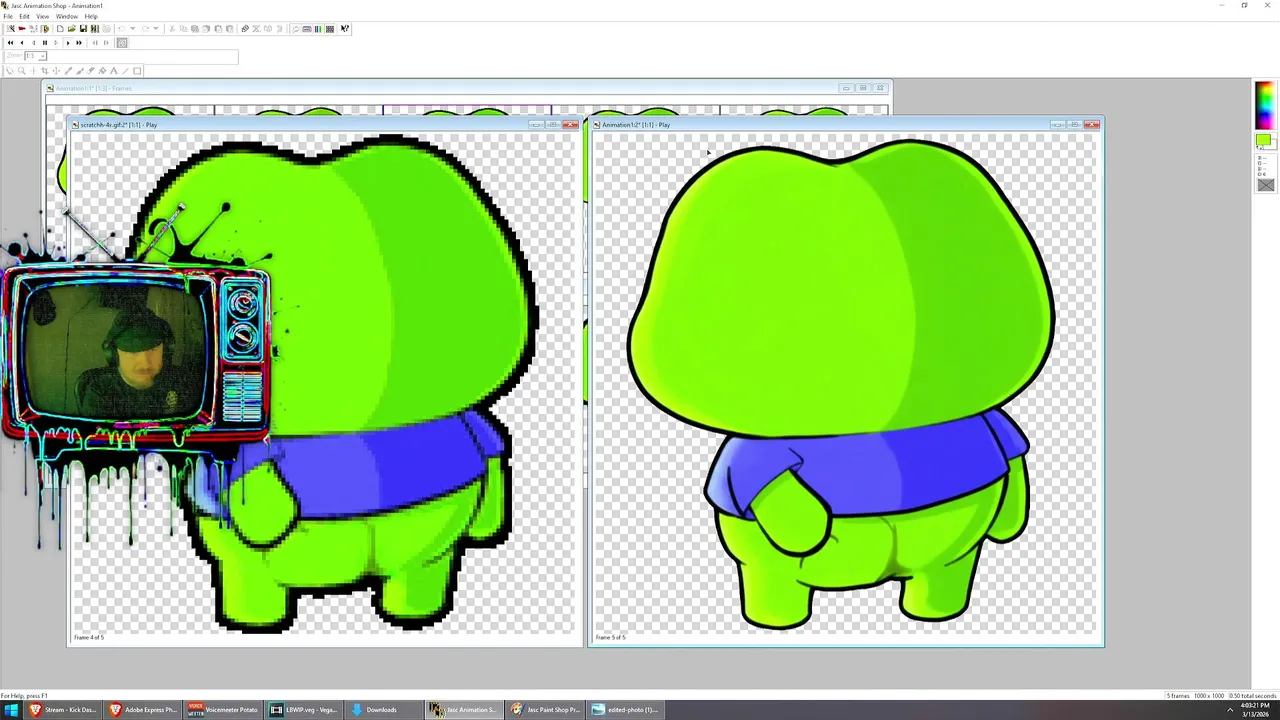The width and height of the screenshot is (1280, 720).
Task: Click Export Frames to Paint Shop Pro icon
Action: click(x=45, y=29)
